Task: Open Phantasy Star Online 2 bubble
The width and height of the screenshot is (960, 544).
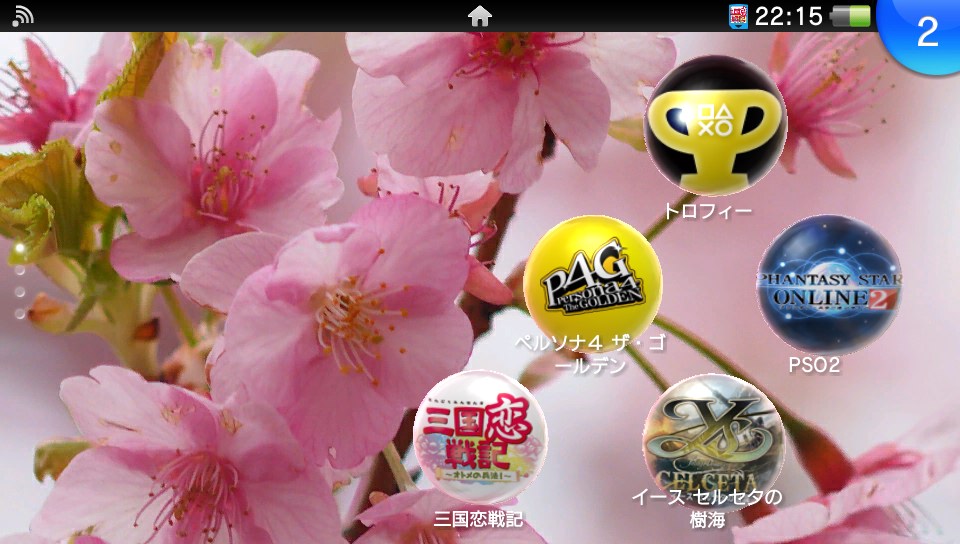Action: point(828,283)
